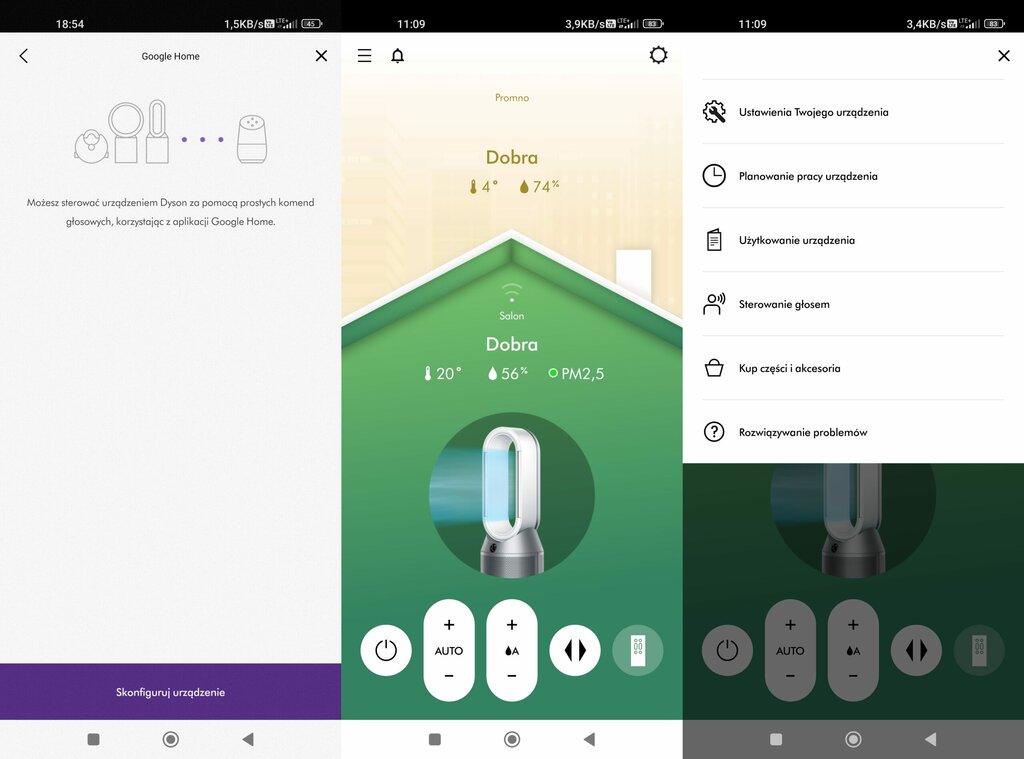Open Planowanie pracy urządzenia menu item
Image resolution: width=1024 pixels, height=759 pixels.
click(853, 176)
